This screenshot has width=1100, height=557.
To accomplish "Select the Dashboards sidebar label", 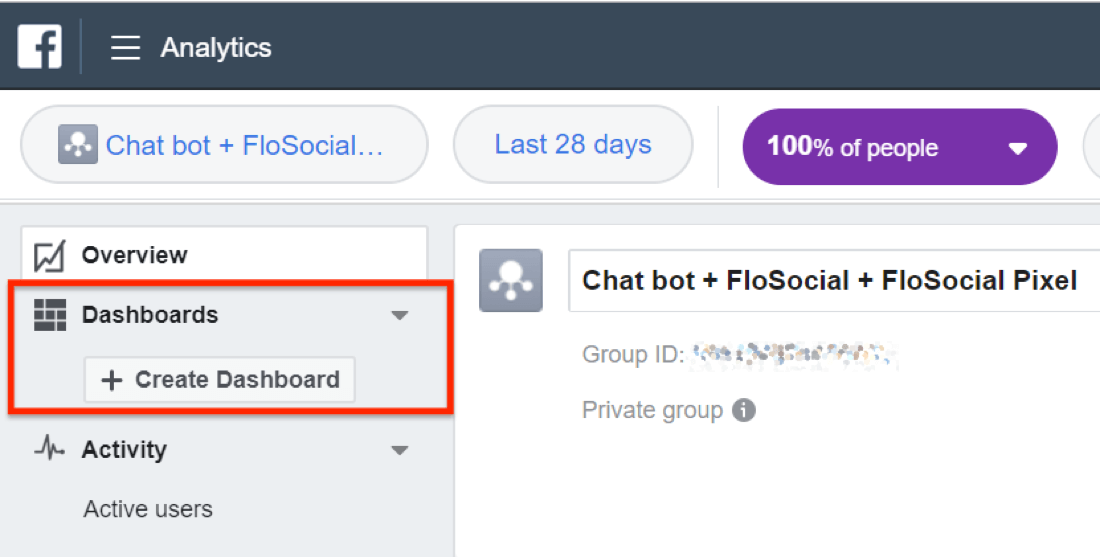I will pos(150,315).
